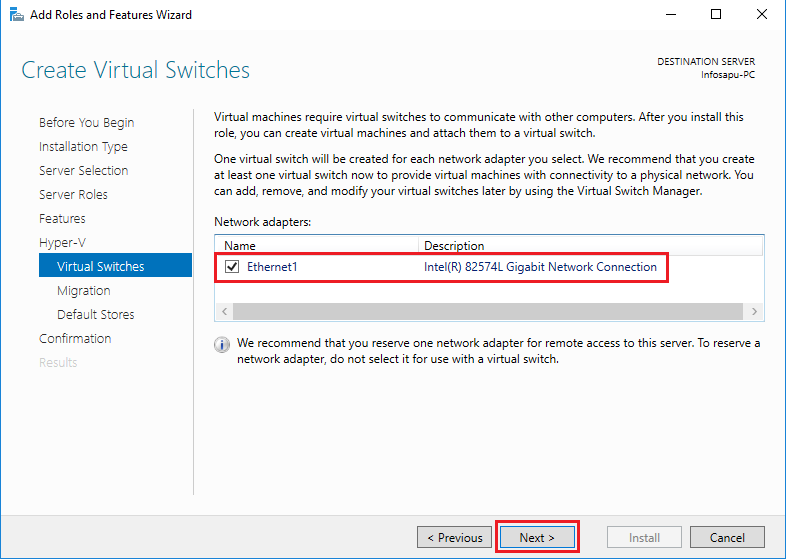Open the Installation Type page

click(83, 147)
